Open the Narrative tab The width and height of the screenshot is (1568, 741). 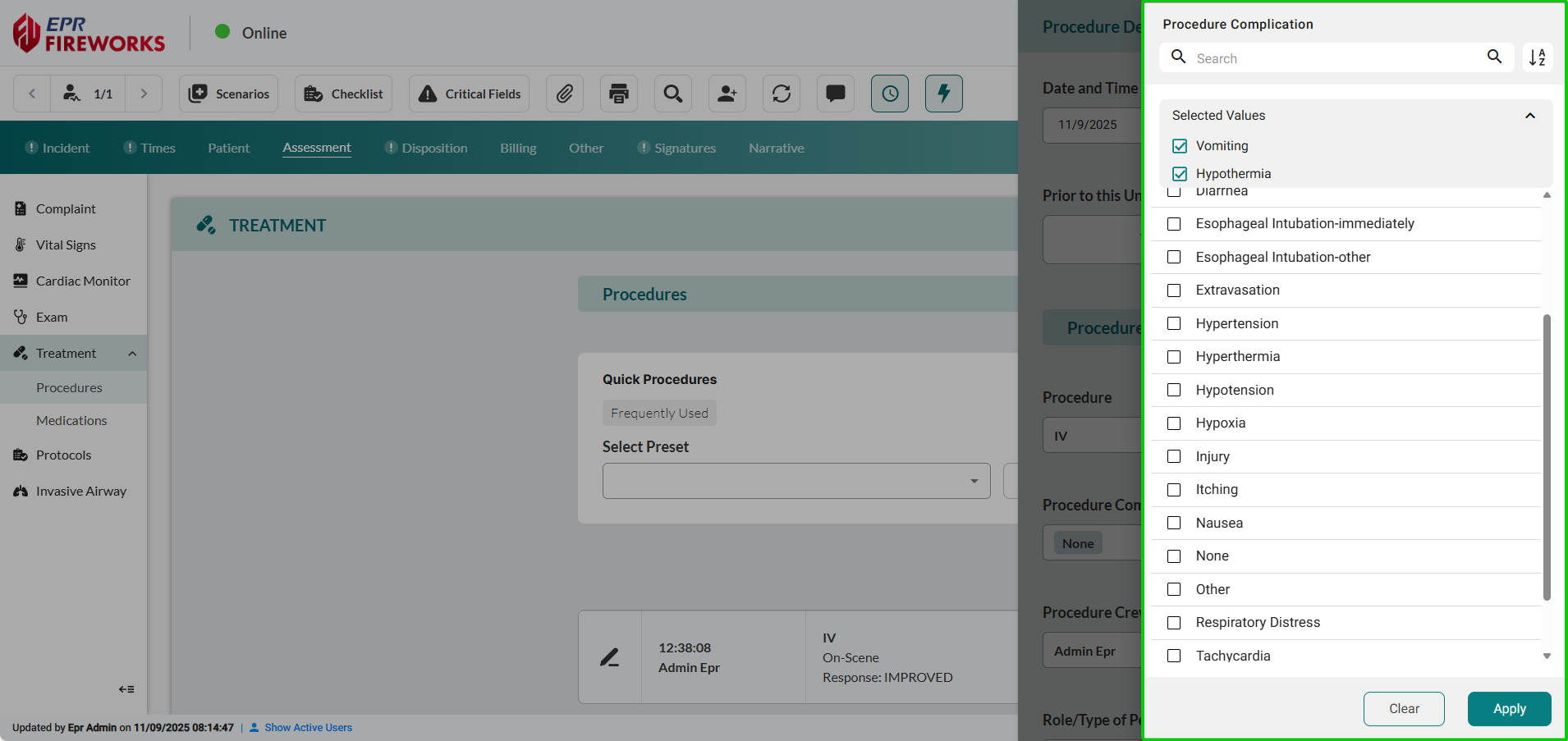tap(776, 149)
